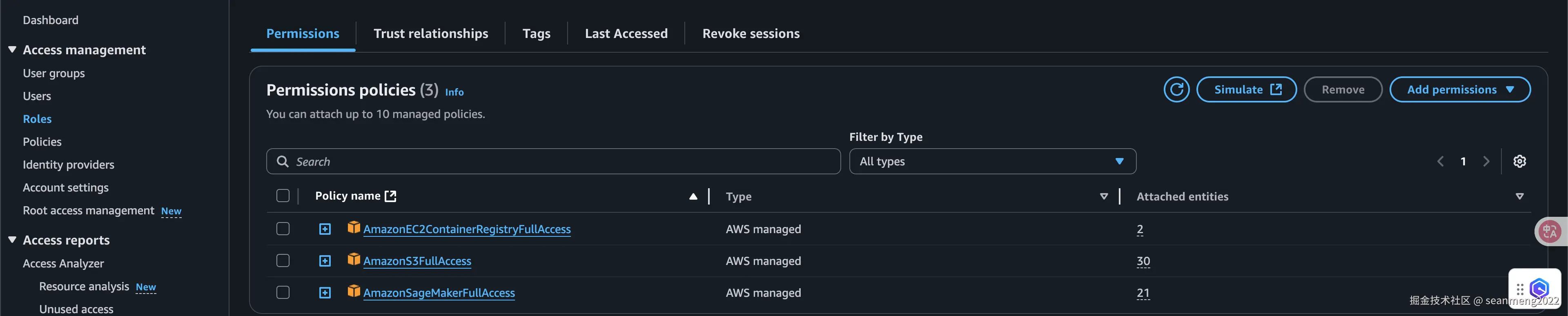Go to previous page arrow

coord(1440,161)
